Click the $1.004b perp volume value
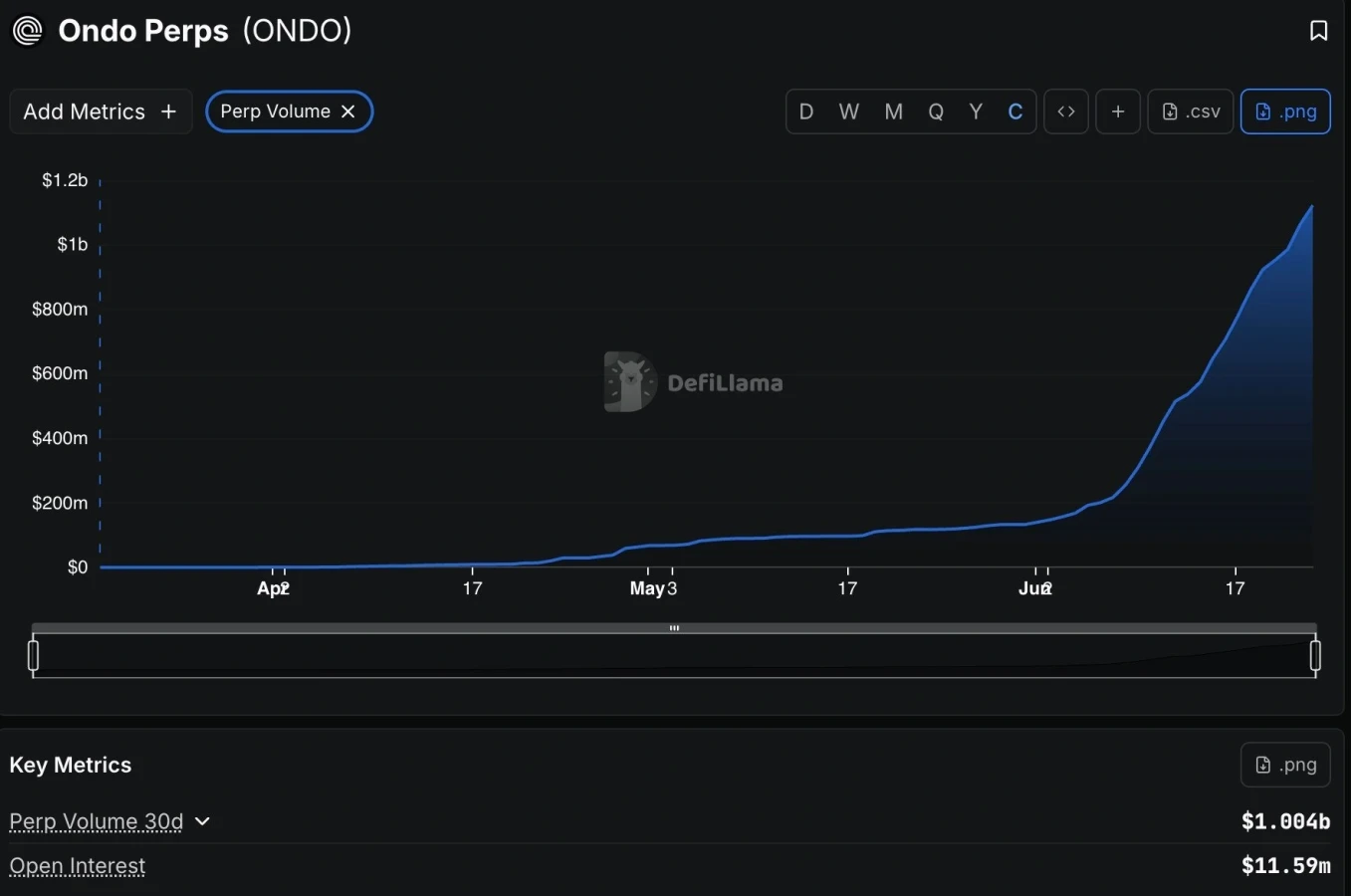This screenshot has height=896, width=1351. pos(1285,821)
